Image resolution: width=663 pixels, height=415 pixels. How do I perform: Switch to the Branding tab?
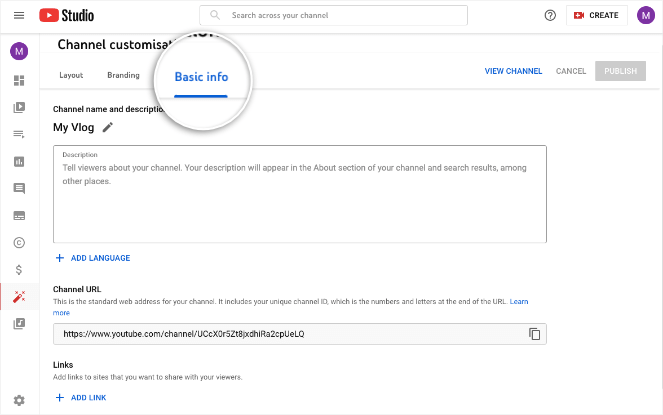[123, 75]
